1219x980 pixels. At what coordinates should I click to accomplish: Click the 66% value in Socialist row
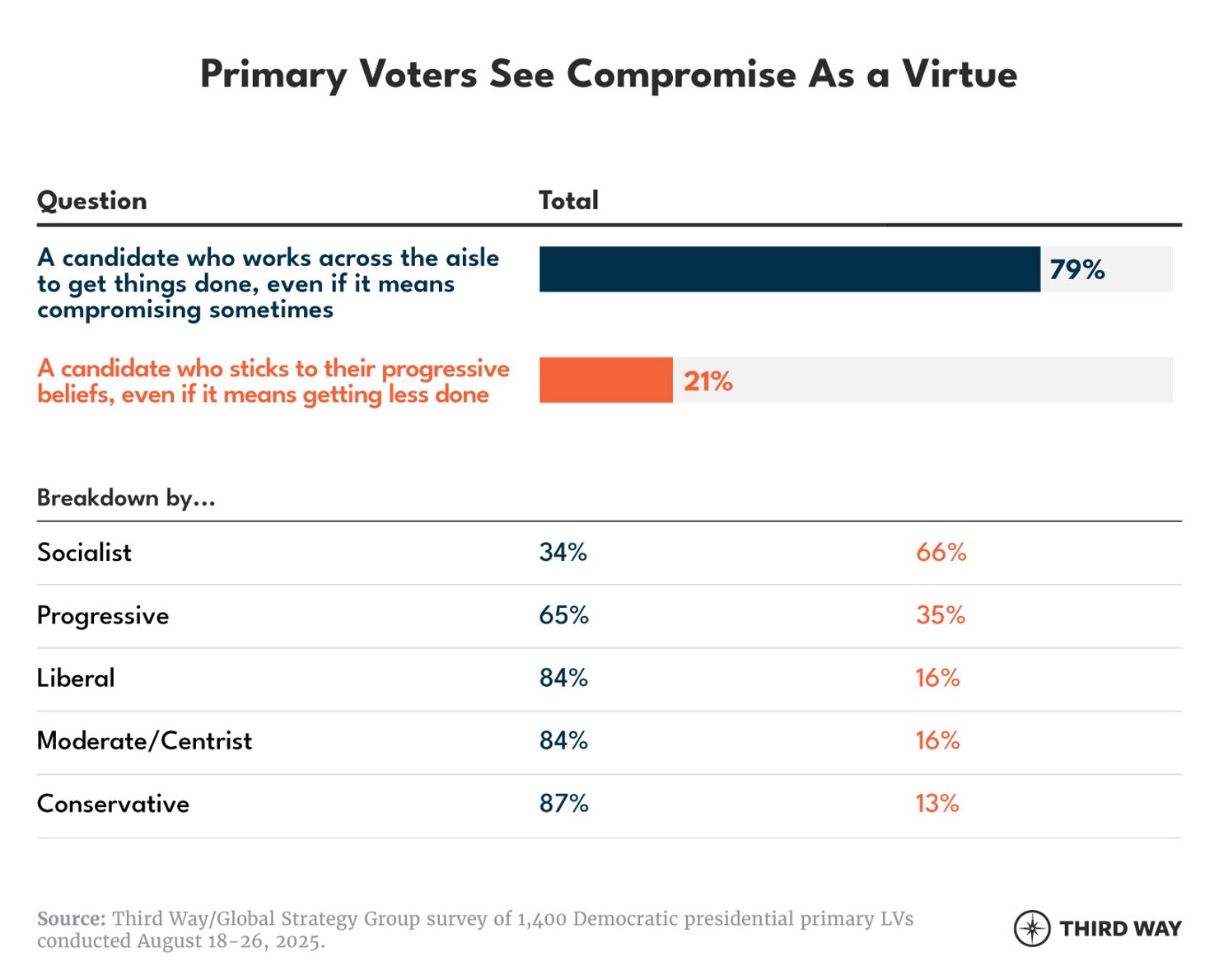[x=941, y=553]
